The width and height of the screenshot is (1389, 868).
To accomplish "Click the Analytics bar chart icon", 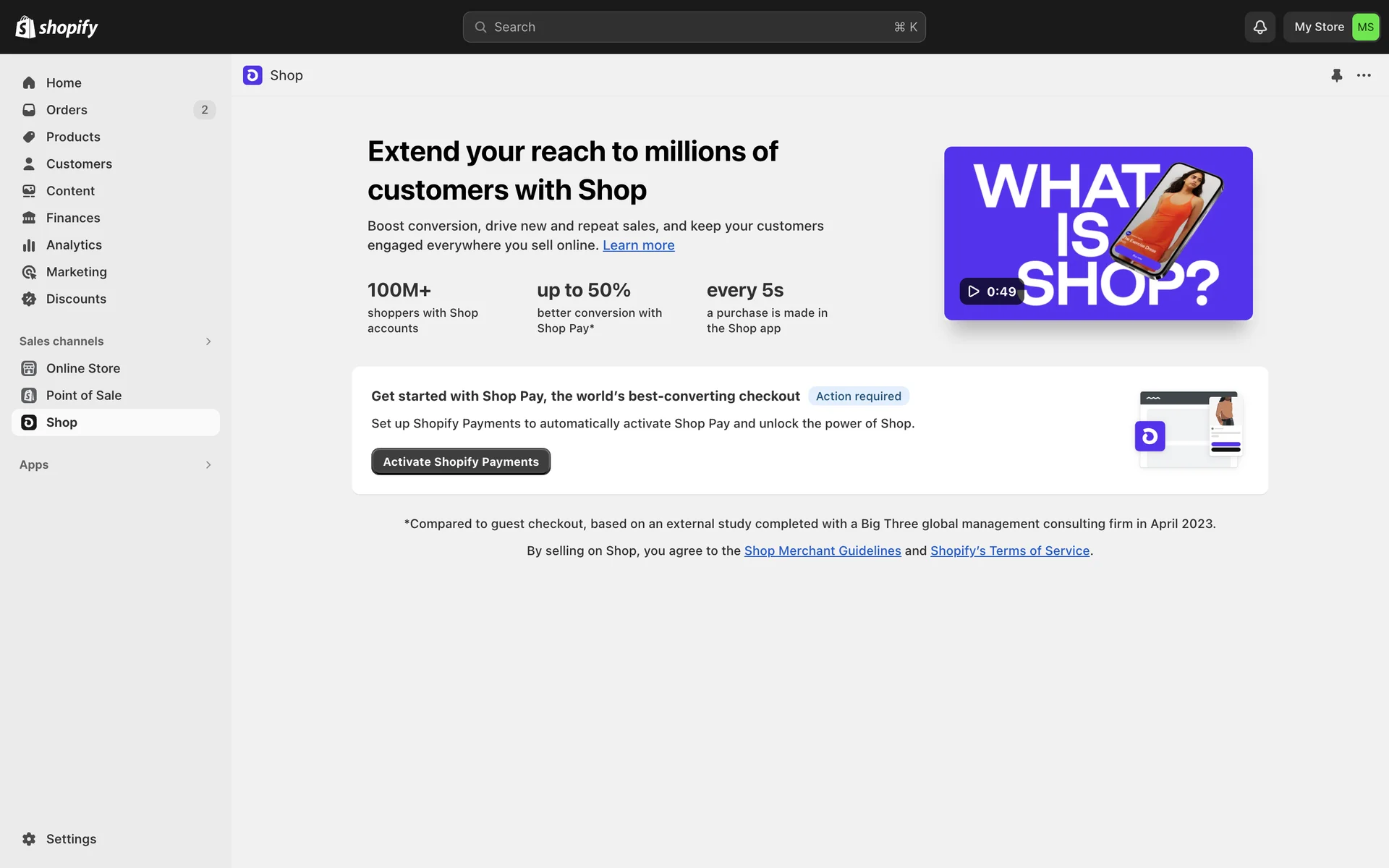I will (x=29, y=245).
